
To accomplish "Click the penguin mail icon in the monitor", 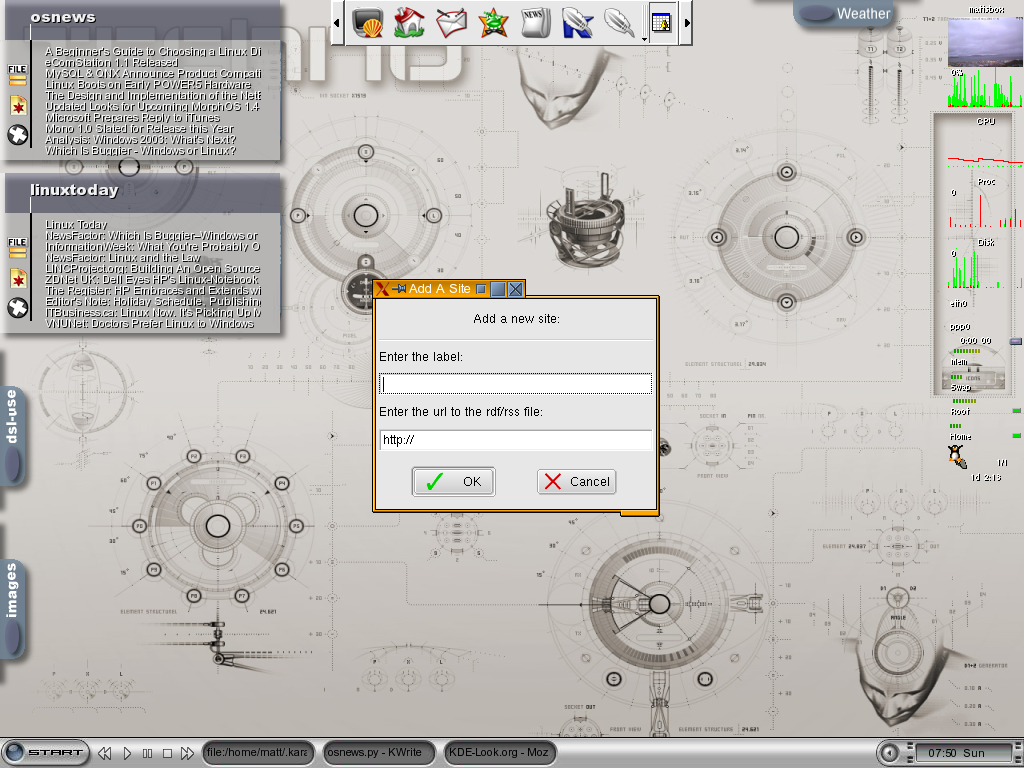I will [957, 456].
